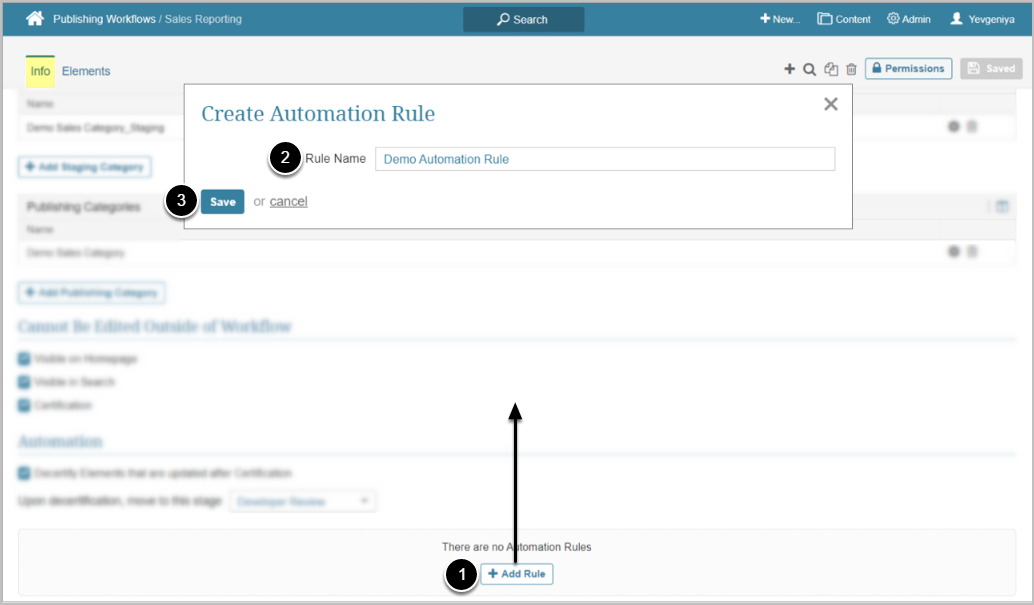
Task: Open the Admin menu
Action: [x=909, y=19]
